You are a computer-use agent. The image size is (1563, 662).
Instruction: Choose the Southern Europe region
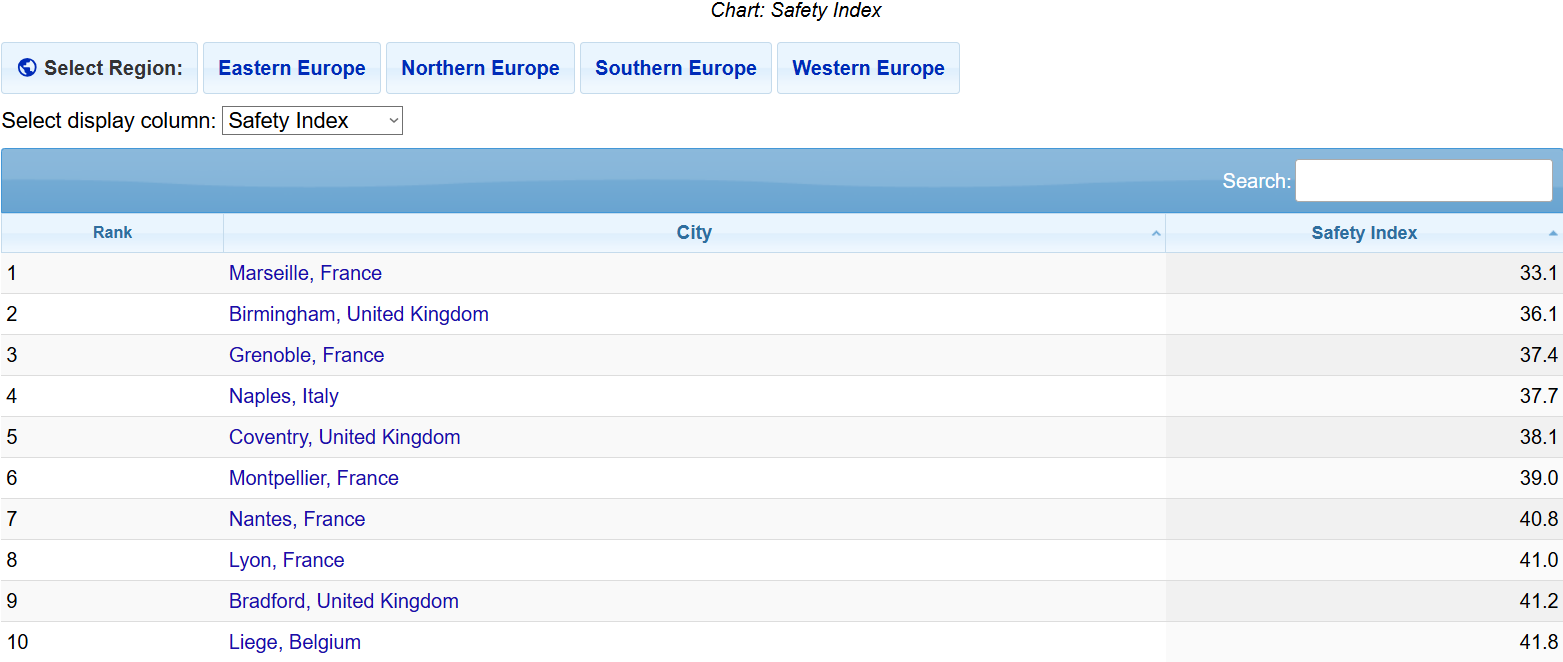tap(676, 68)
